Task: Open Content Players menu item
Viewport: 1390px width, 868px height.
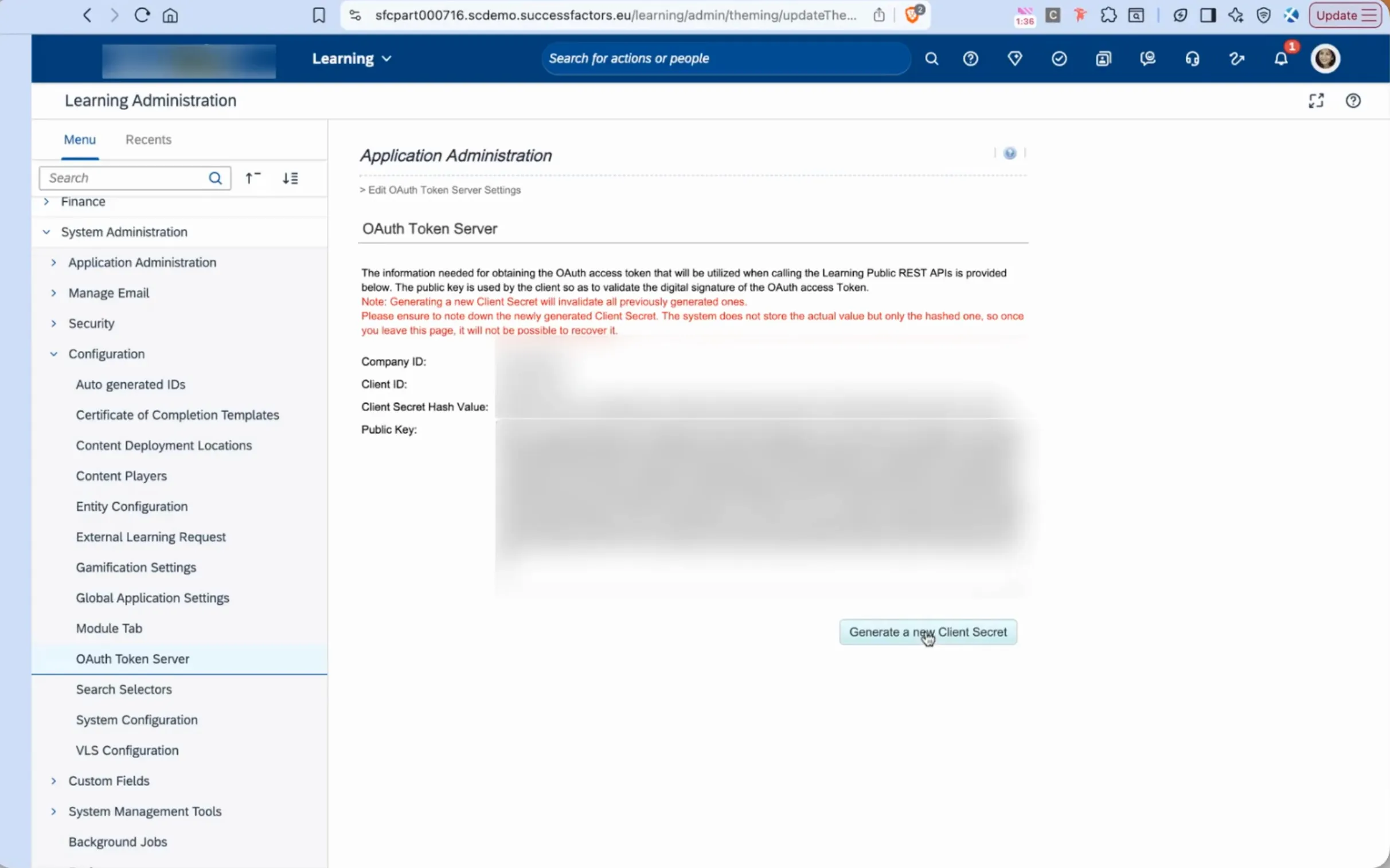Action: pyautogui.click(x=121, y=476)
